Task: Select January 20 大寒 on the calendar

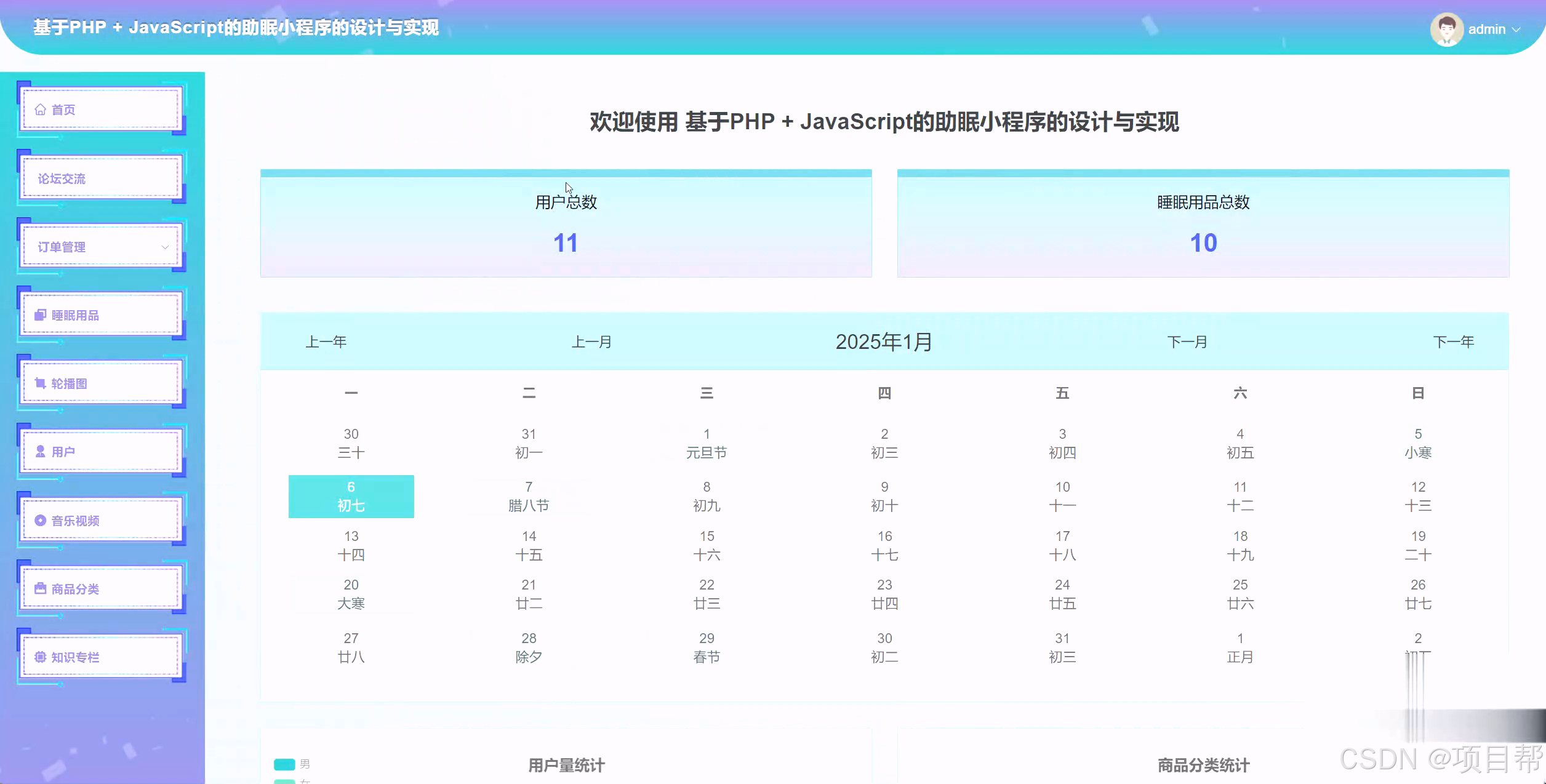Action: point(351,594)
